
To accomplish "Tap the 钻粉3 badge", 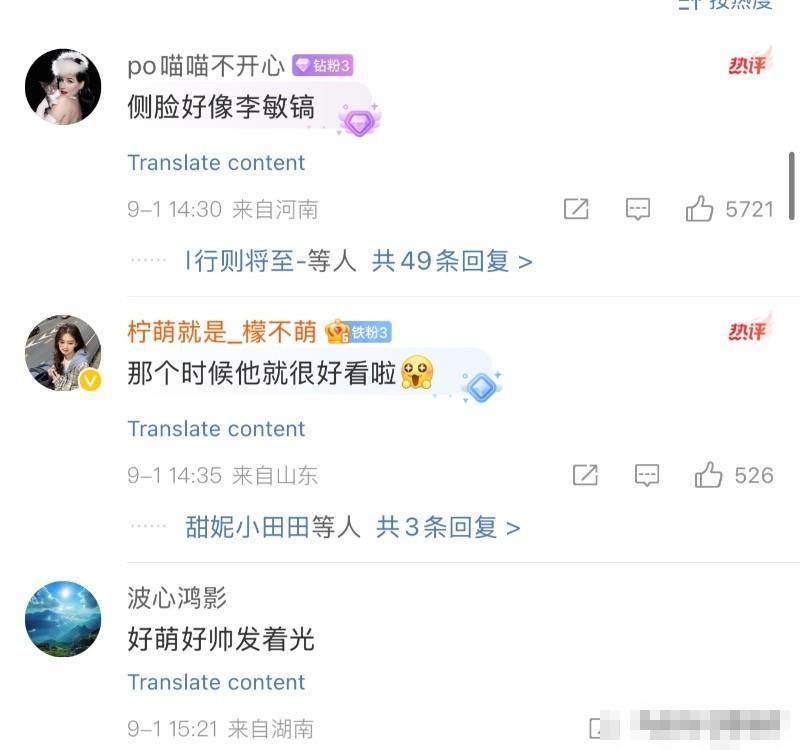I will (x=322, y=65).
